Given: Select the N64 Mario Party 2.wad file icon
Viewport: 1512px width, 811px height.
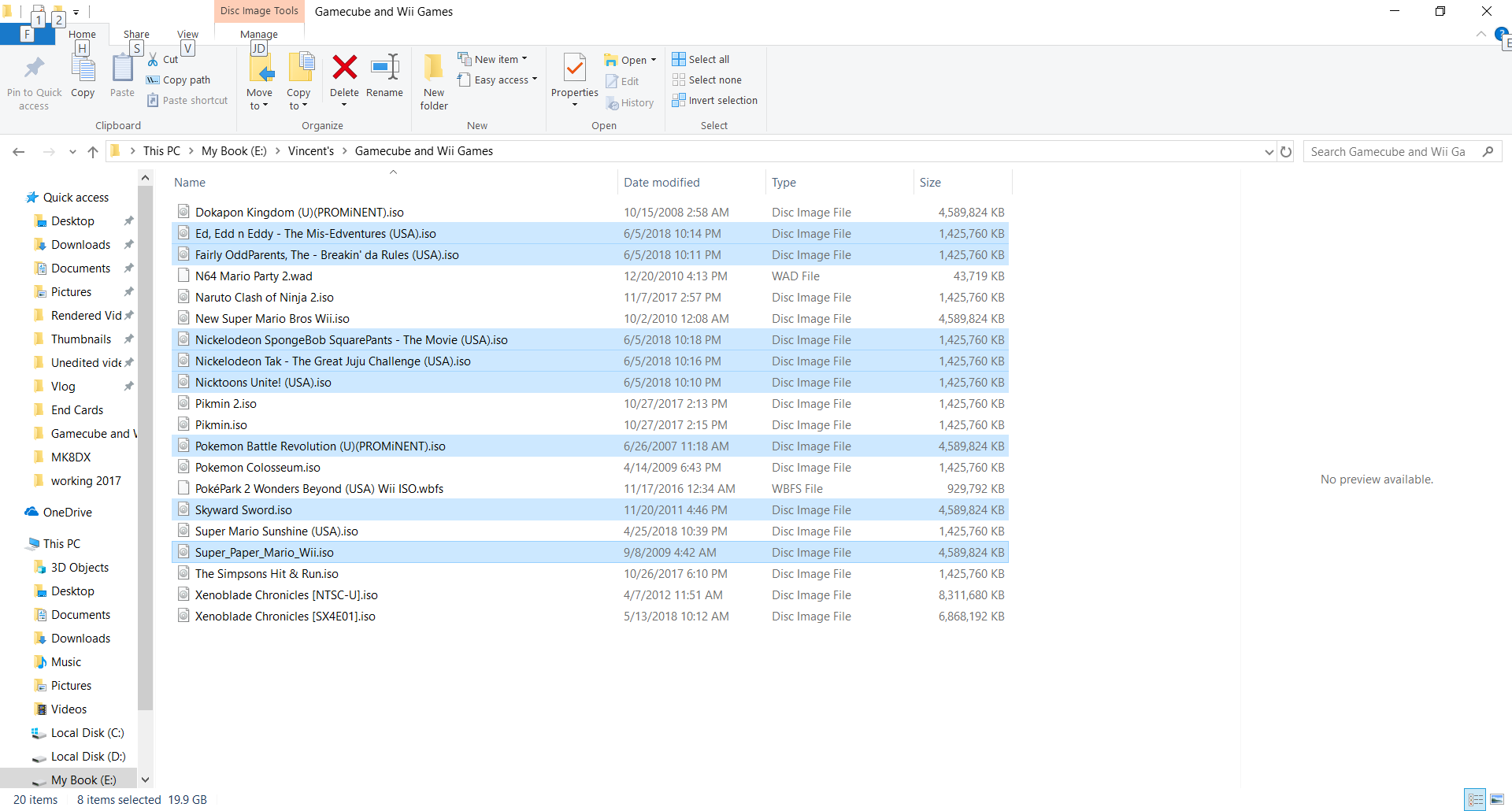Looking at the screenshot, I should [x=183, y=276].
